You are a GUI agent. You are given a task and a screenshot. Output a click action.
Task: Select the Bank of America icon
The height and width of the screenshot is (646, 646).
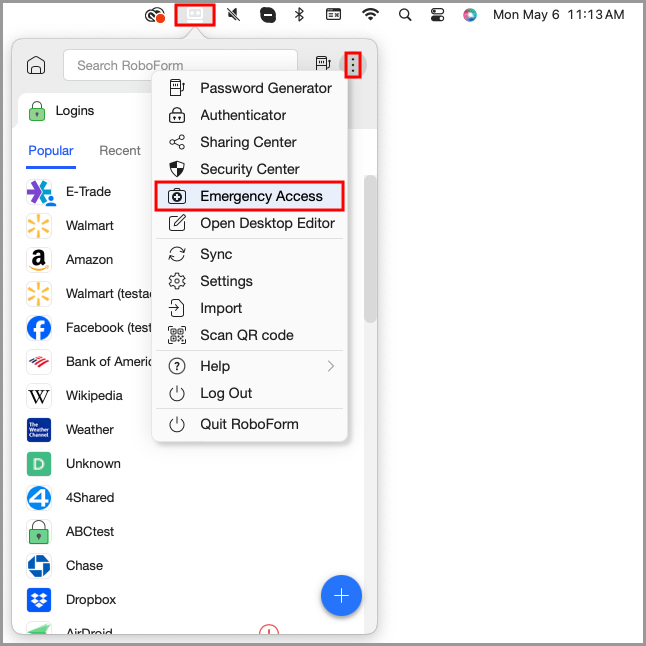39,362
